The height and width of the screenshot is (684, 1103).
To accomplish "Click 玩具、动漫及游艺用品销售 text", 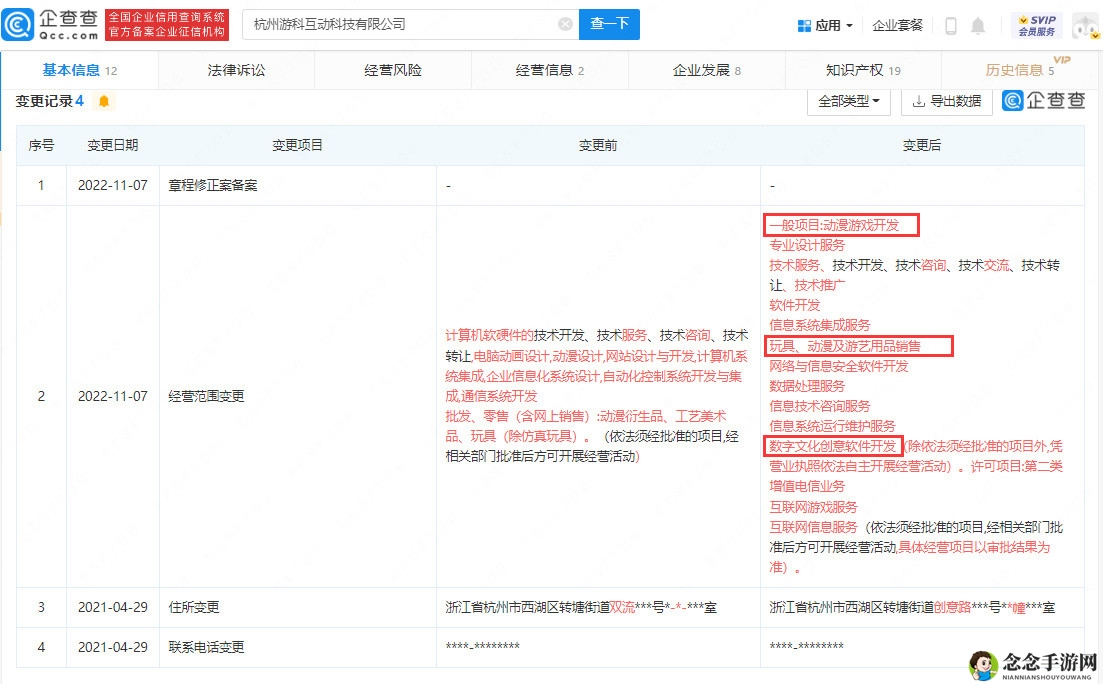I will click(x=845, y=346).
